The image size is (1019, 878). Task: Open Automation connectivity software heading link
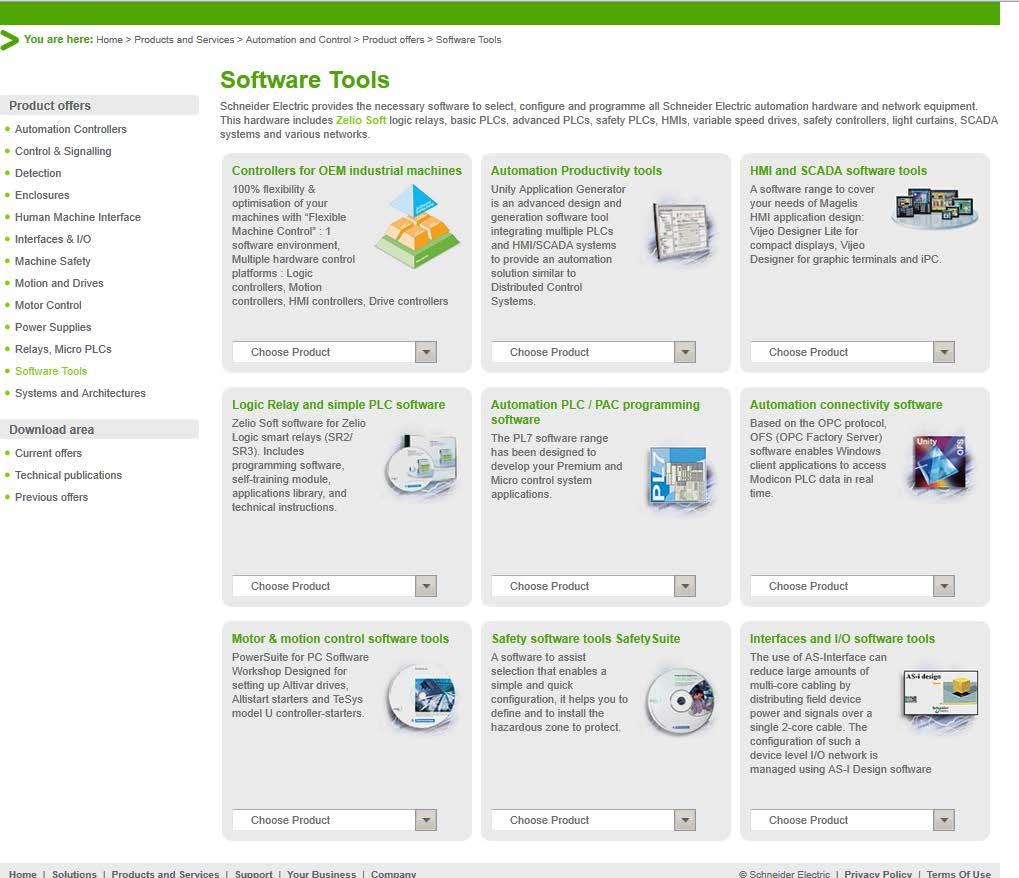(846, 405)
